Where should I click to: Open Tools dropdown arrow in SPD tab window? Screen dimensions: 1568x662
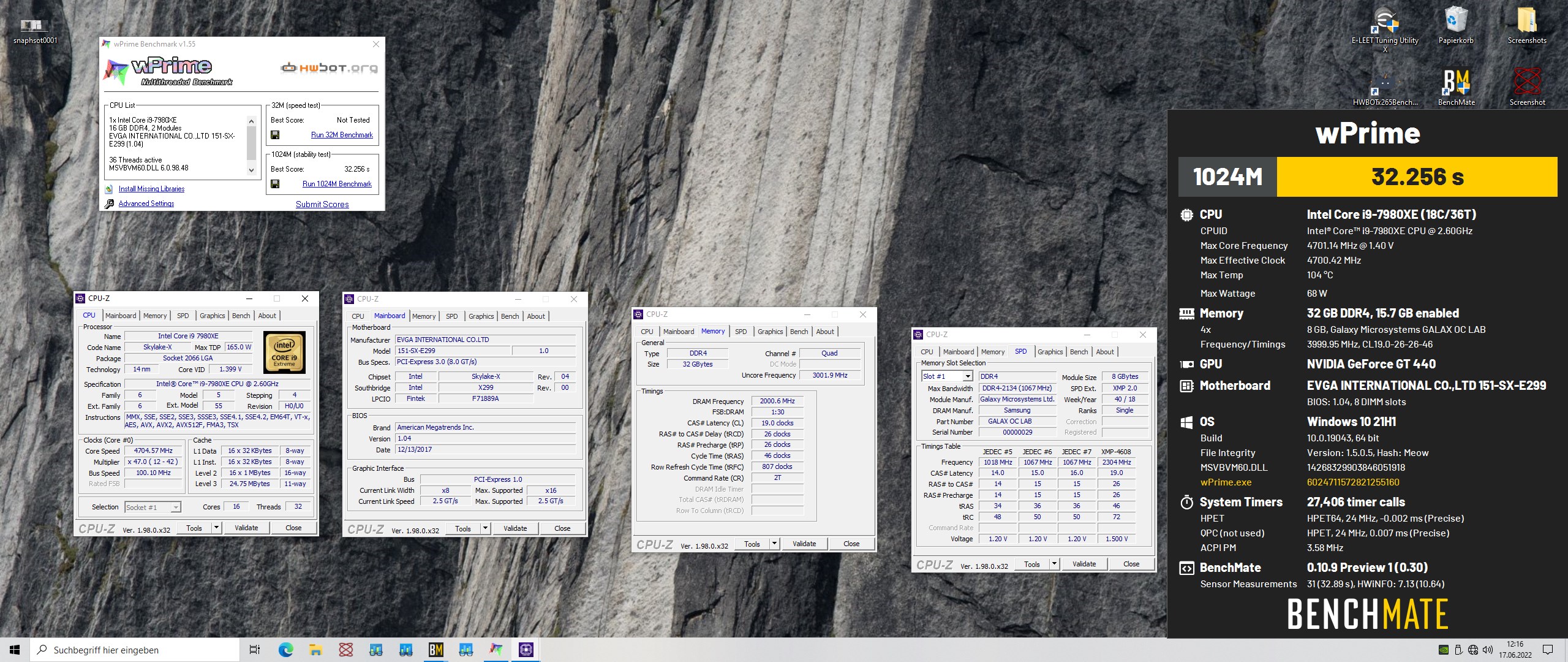click(x=1054, y=564)
